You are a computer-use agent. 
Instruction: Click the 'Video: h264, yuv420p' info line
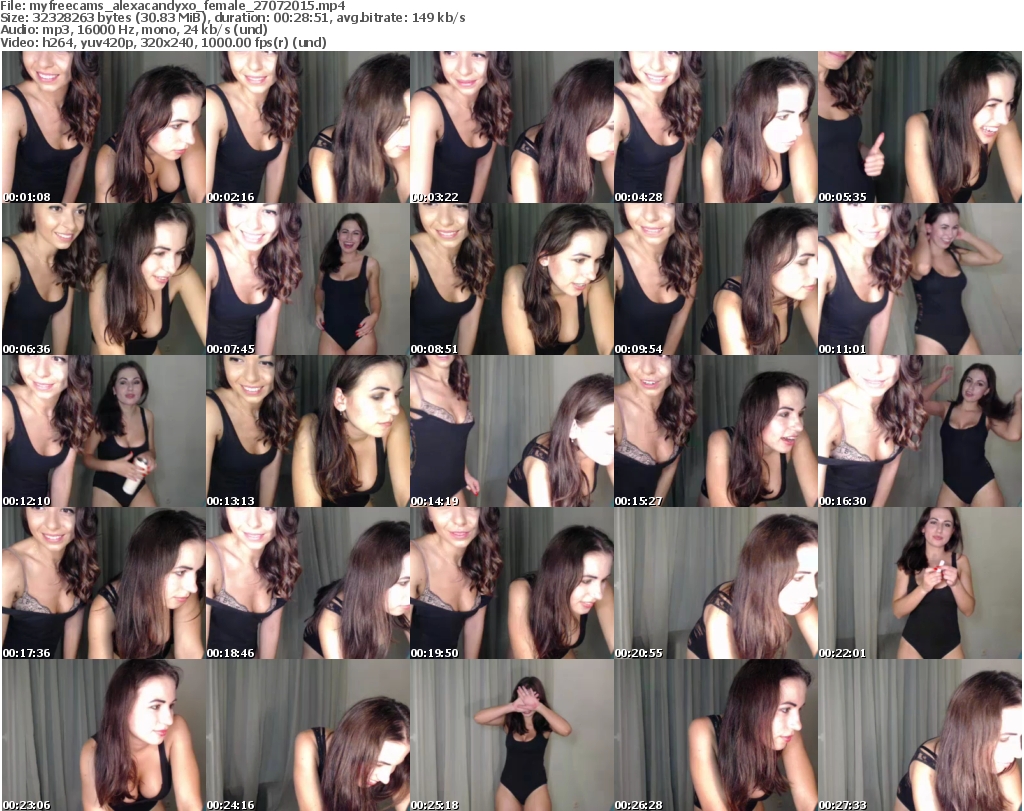(163, 42)
